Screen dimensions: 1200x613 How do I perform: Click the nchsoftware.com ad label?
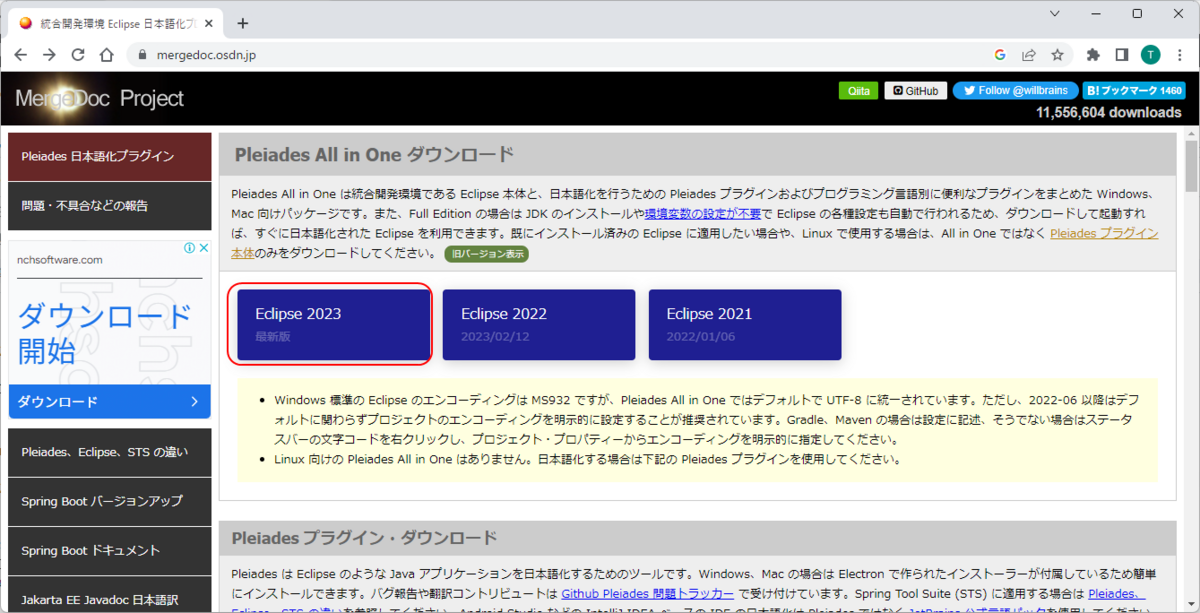(x=60, y=260)
